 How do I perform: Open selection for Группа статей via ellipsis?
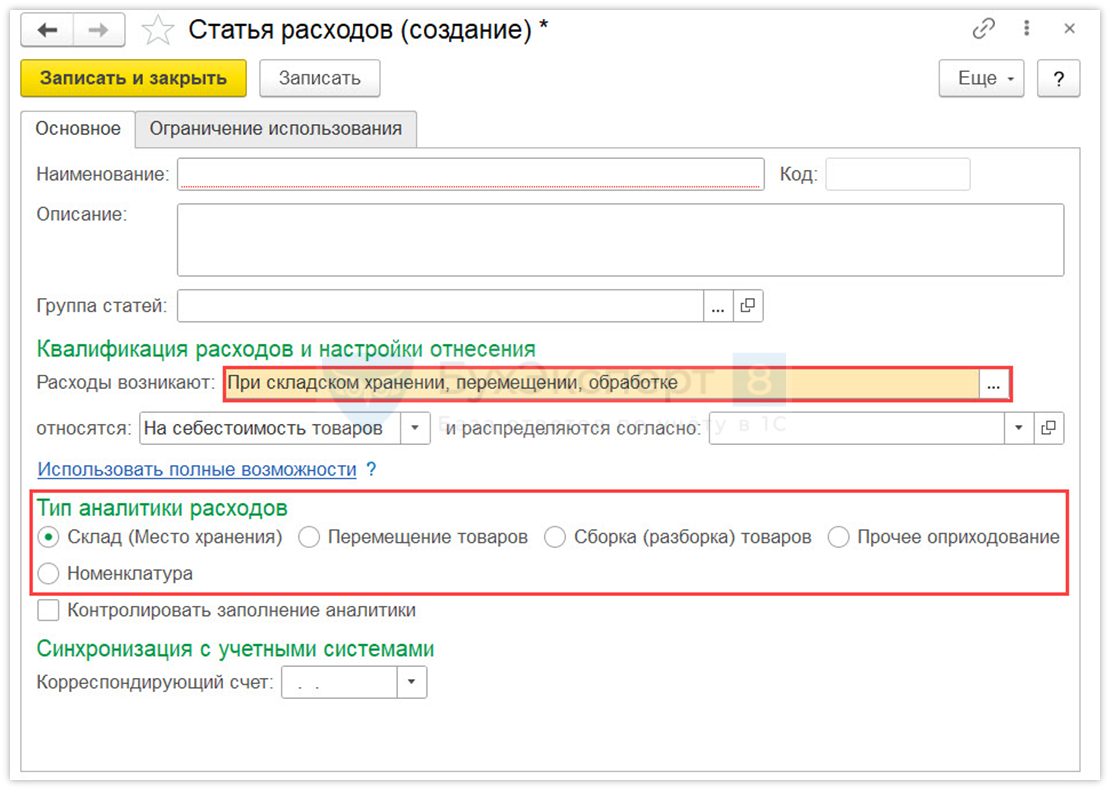click(x=718, y=306)
